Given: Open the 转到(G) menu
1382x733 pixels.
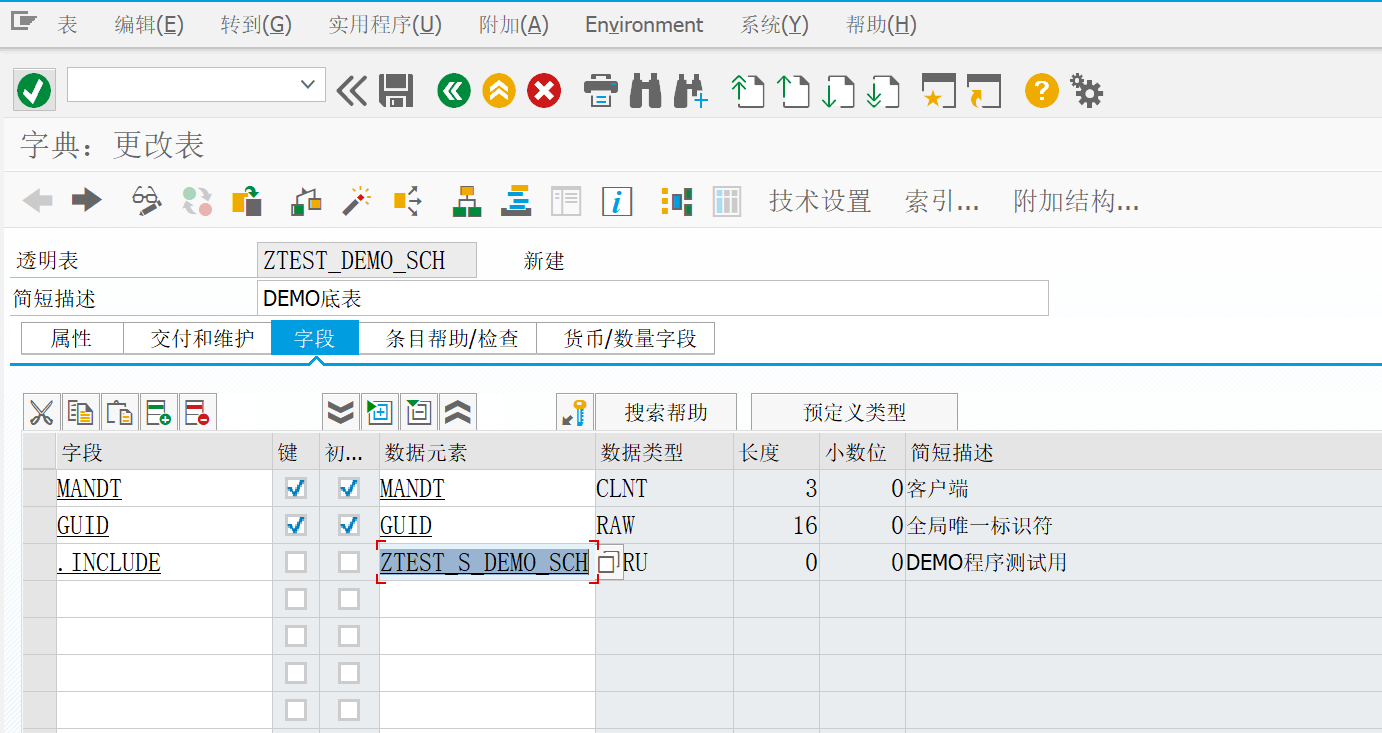Looking at the screenshot, I should [256, 25].
